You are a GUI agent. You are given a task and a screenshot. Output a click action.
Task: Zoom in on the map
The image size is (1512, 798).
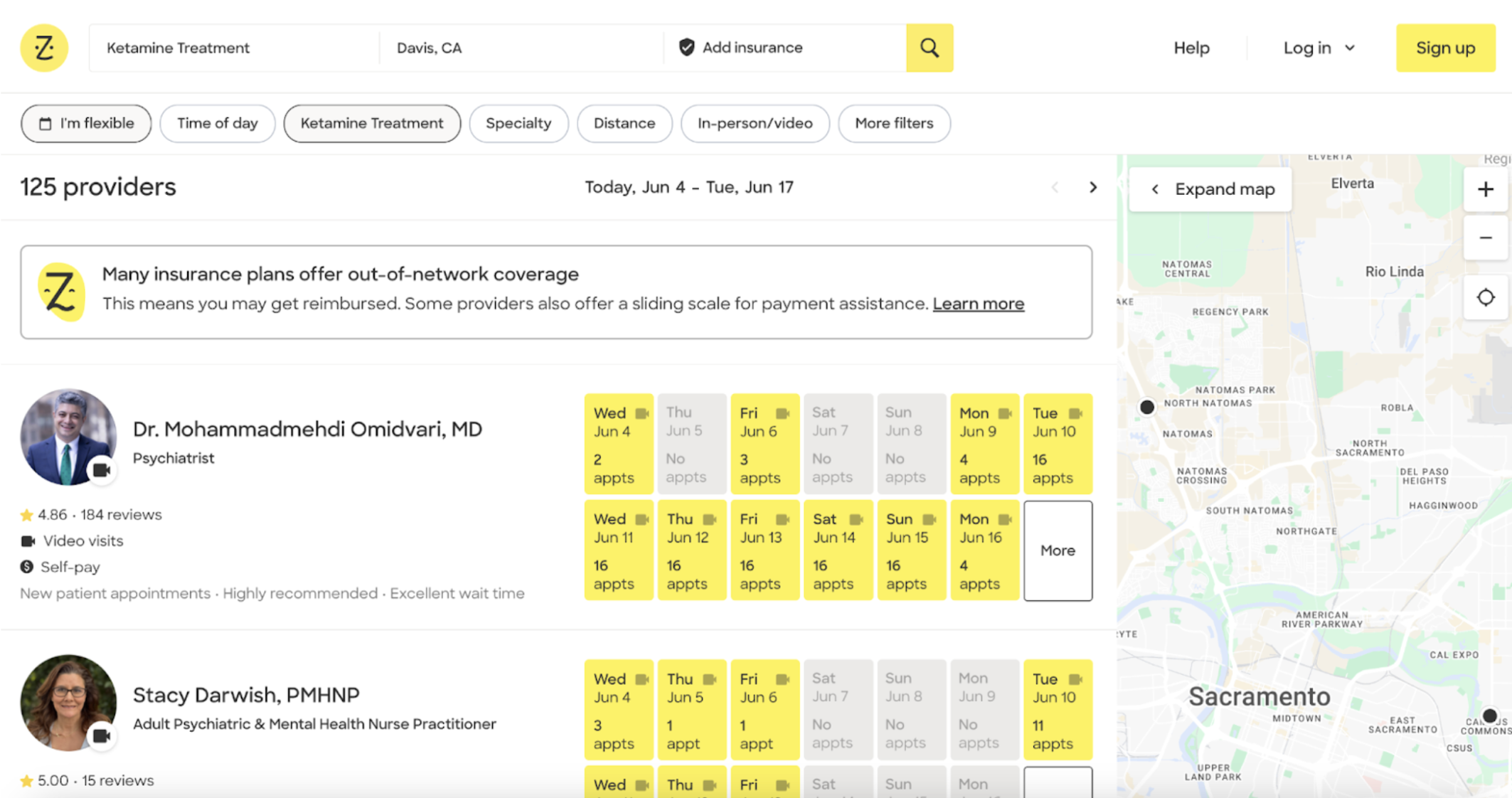pyautogui.click(x=1485, y=189)
